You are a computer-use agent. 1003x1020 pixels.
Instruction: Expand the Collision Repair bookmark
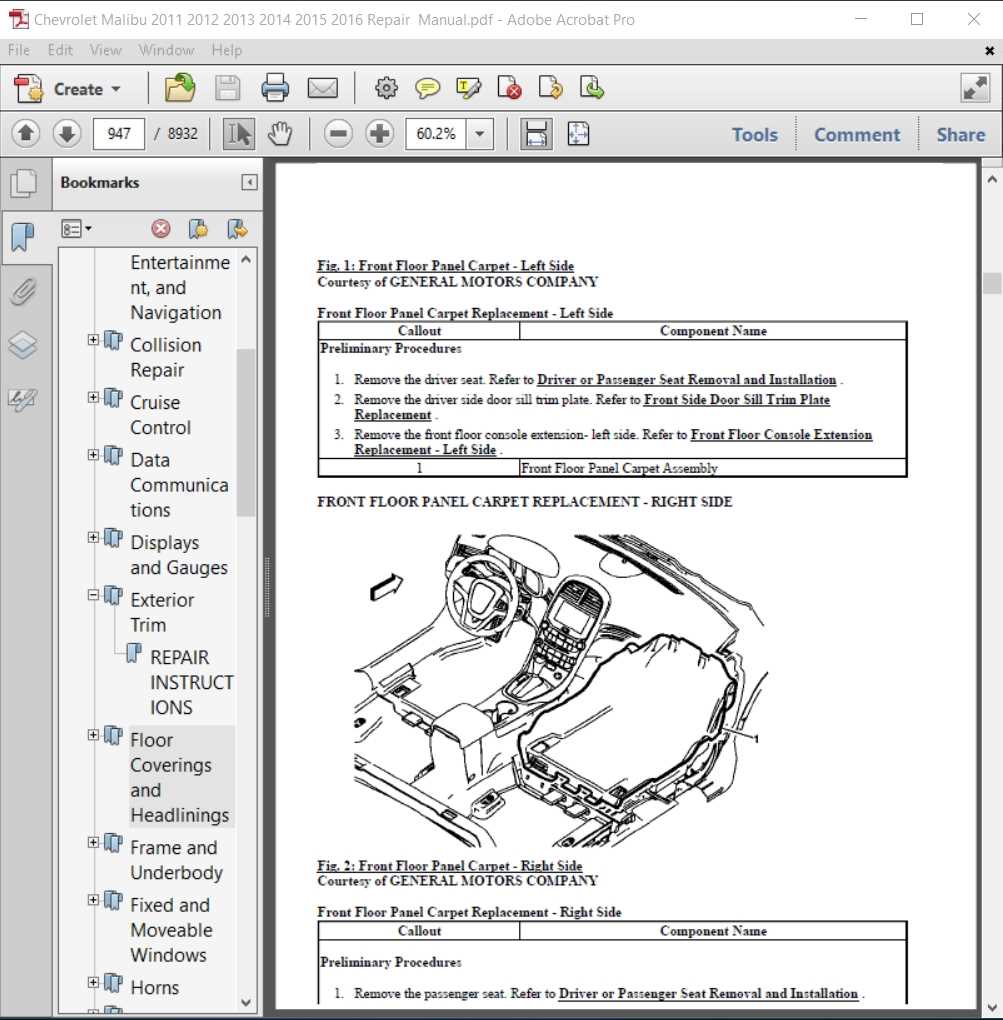94,340
